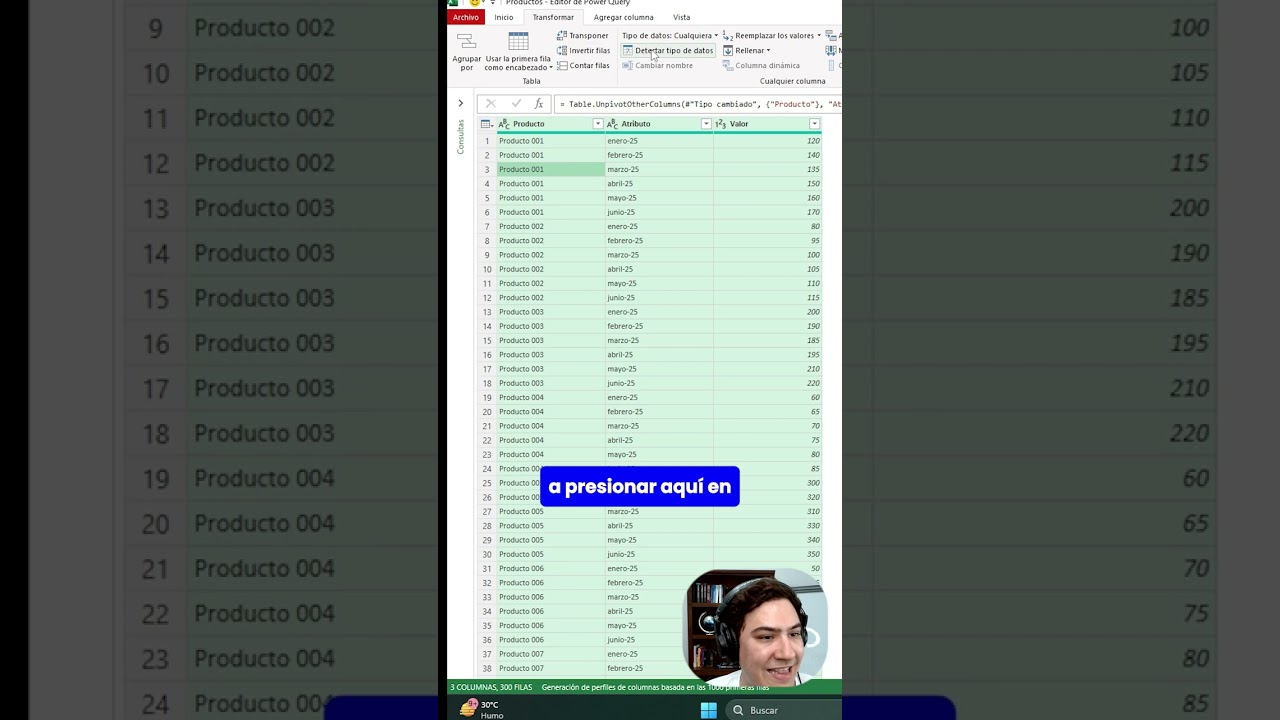Click the ABC type icon of Atributo column

pyautogui.click(x=612, y=124)
